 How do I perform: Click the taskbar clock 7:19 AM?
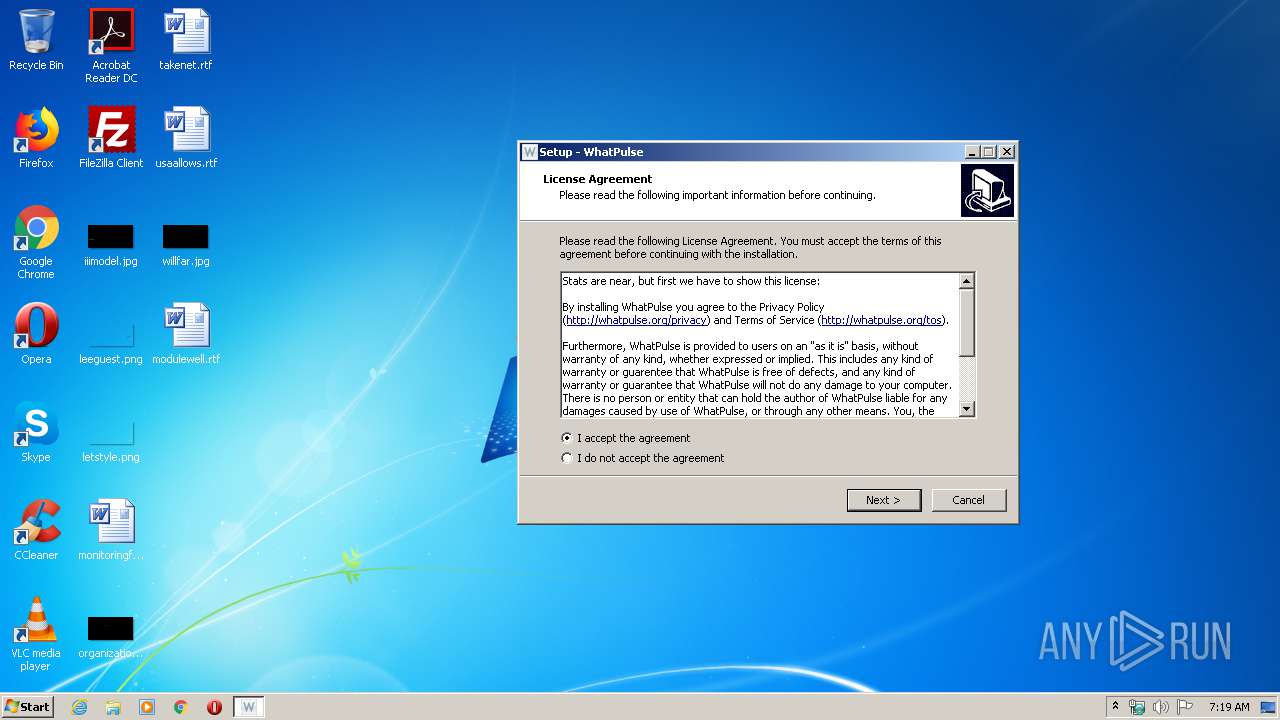click(1229, 707)
